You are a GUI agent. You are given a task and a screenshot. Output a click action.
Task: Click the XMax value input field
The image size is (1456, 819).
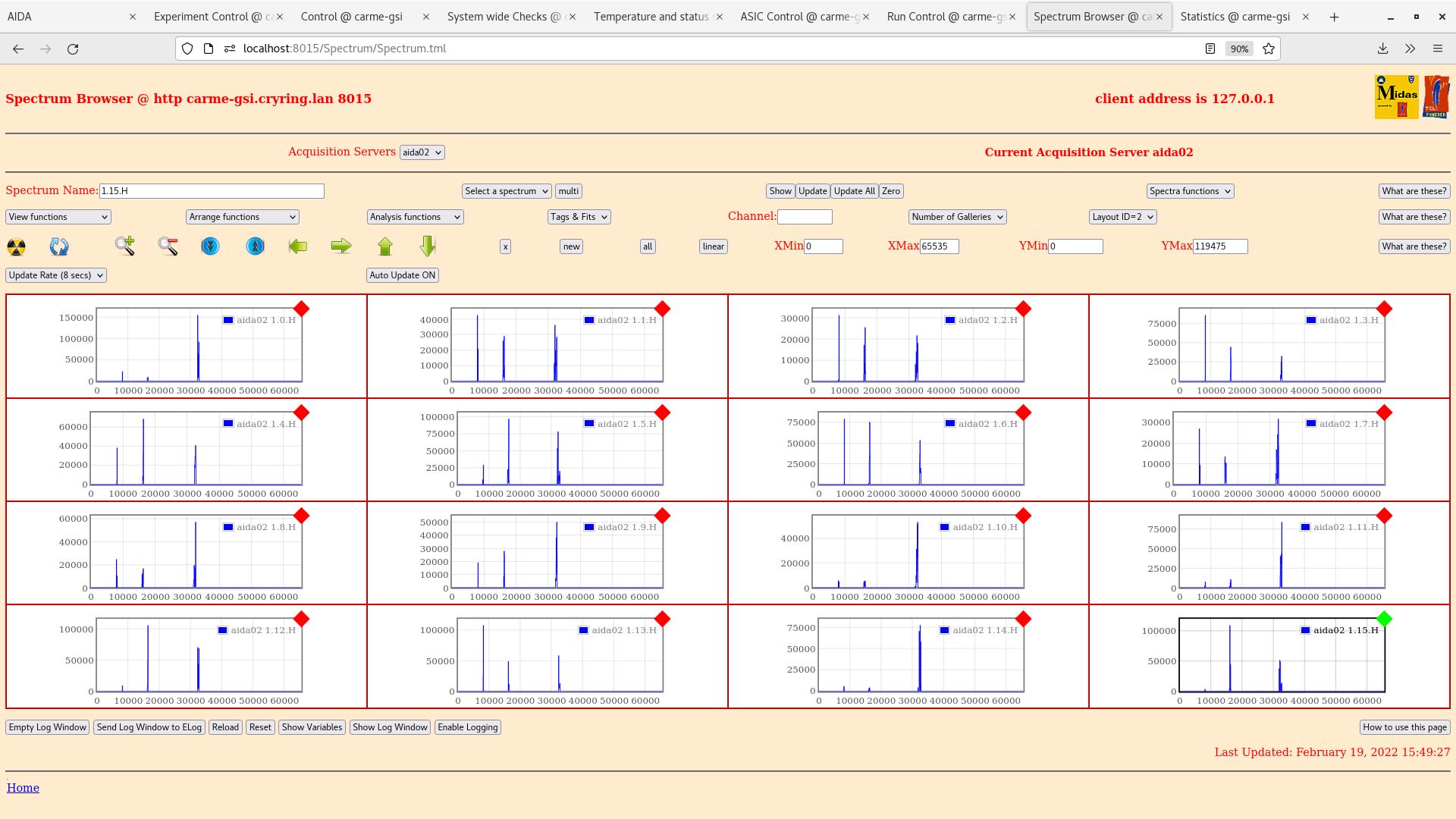tap(940, 246)
